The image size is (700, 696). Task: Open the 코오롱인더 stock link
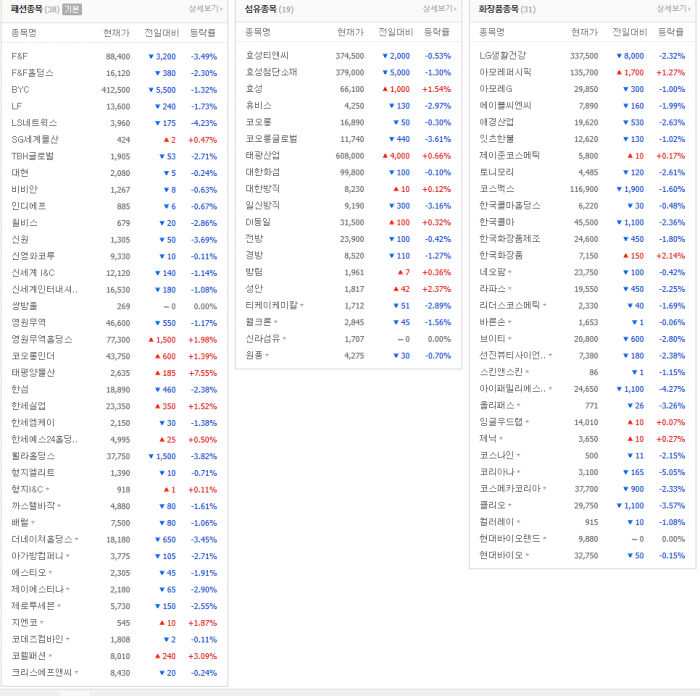[x=33, y=356]
